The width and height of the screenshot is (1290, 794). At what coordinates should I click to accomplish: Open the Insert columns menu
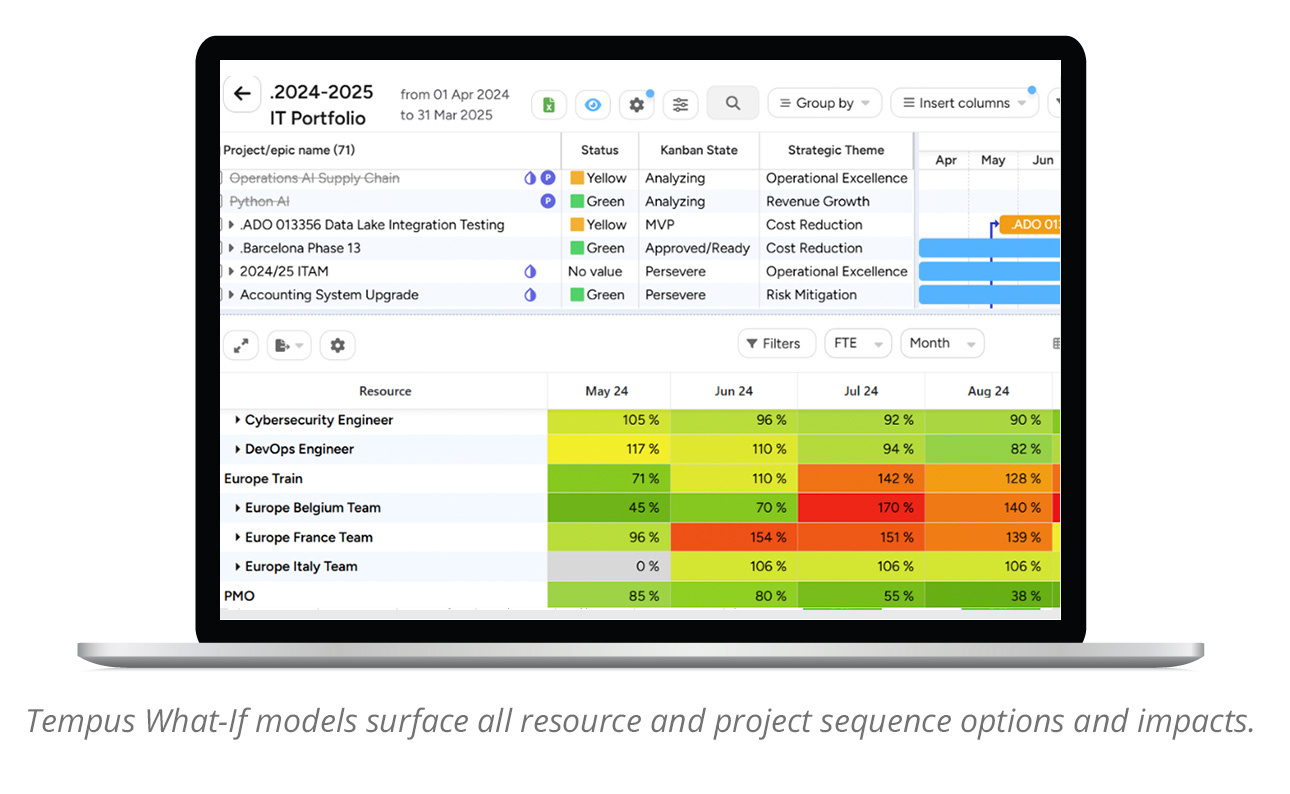[x=963, y=103]
